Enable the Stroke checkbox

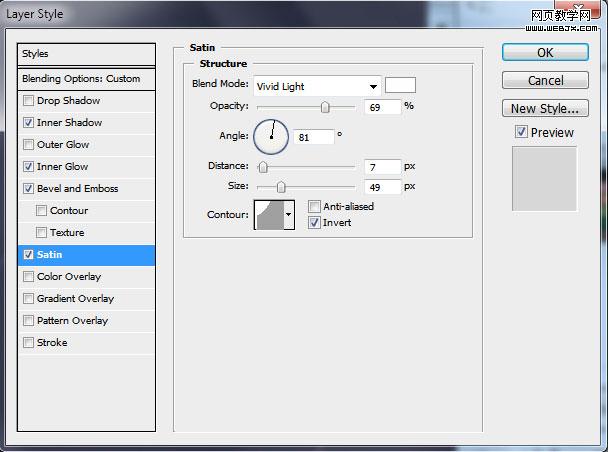[28, 343]
